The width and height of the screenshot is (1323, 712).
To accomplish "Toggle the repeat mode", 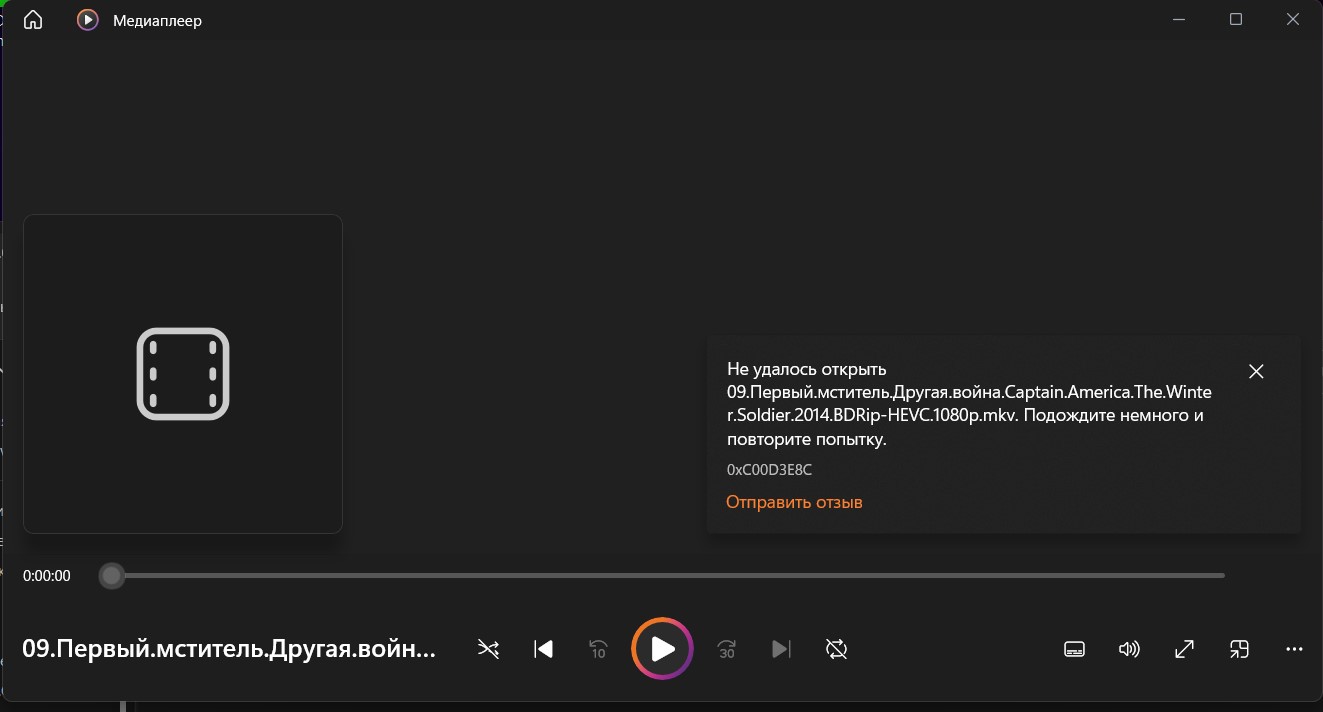I will [x=837, y=649].
